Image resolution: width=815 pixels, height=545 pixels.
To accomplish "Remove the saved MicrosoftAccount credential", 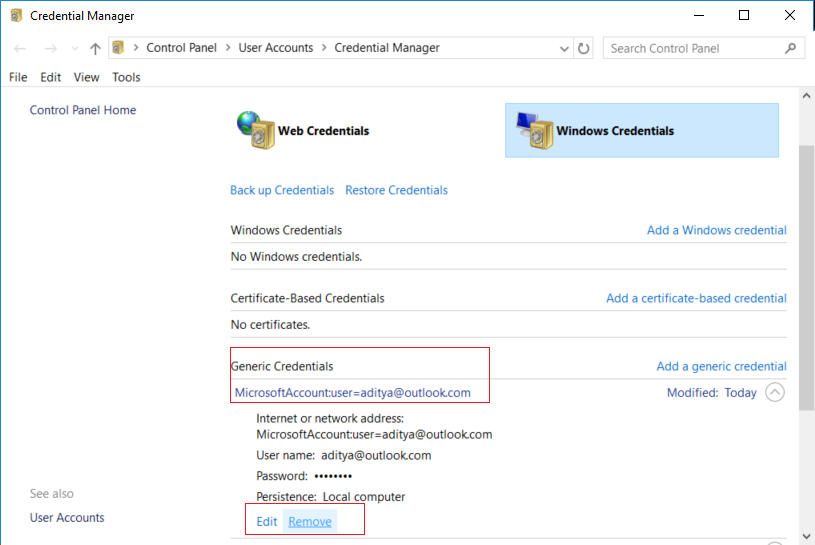I will [310, 521].
